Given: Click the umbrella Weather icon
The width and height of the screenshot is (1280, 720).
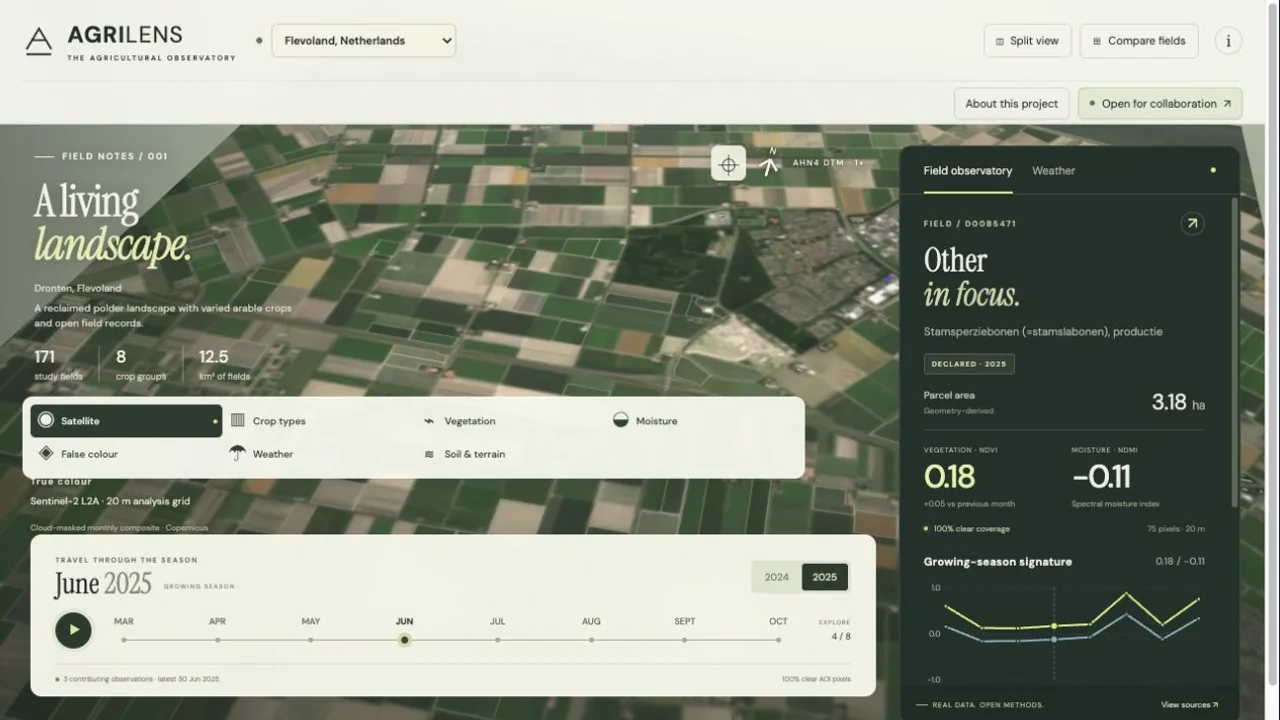Looking at the screenshot, I should pyautogui.click(x=237, y=453).
